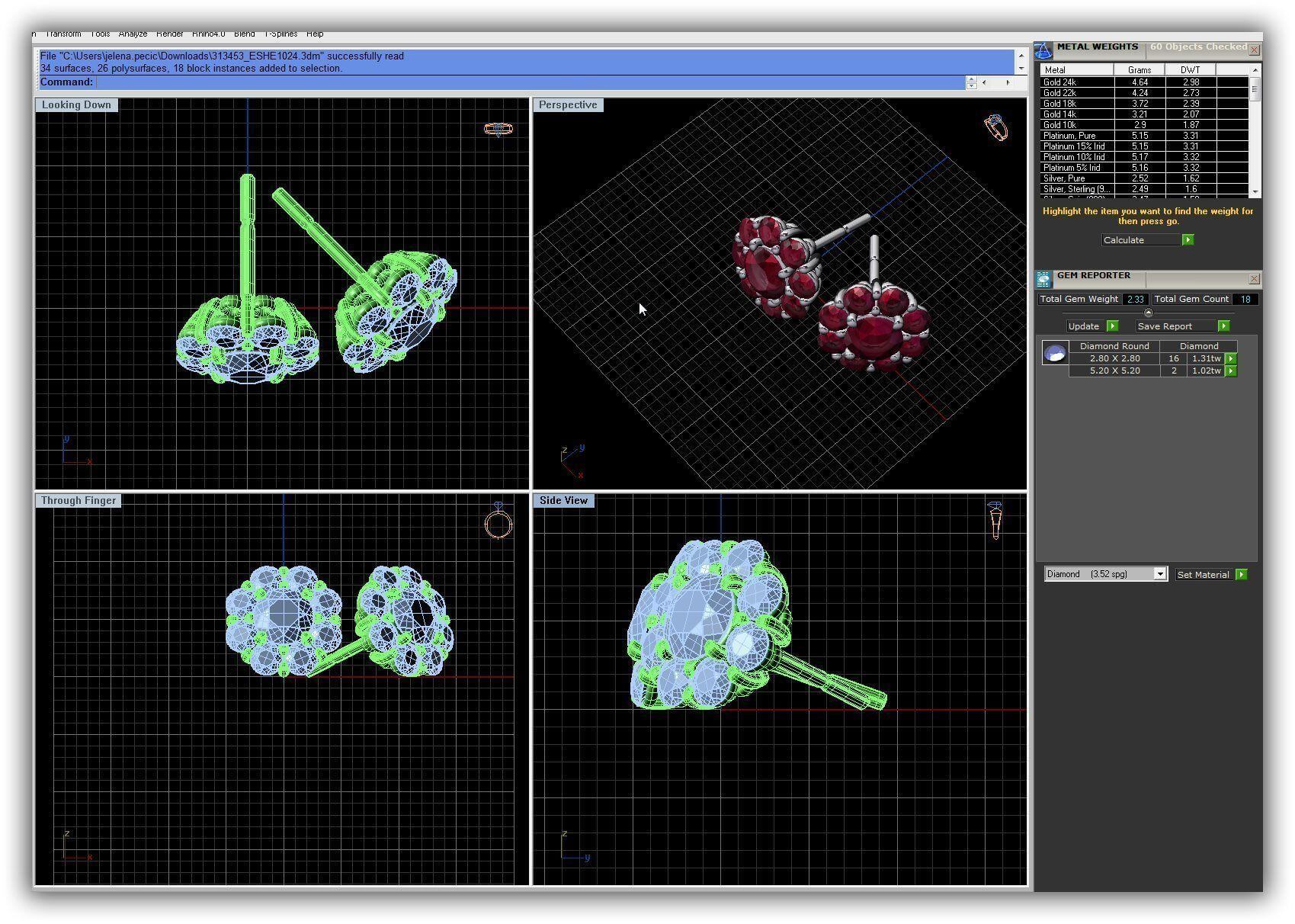The width and height of the screenshot is (1295, 924).
Task: Click the ring icon in Through Finger viewport
Action: pos(498,521)
